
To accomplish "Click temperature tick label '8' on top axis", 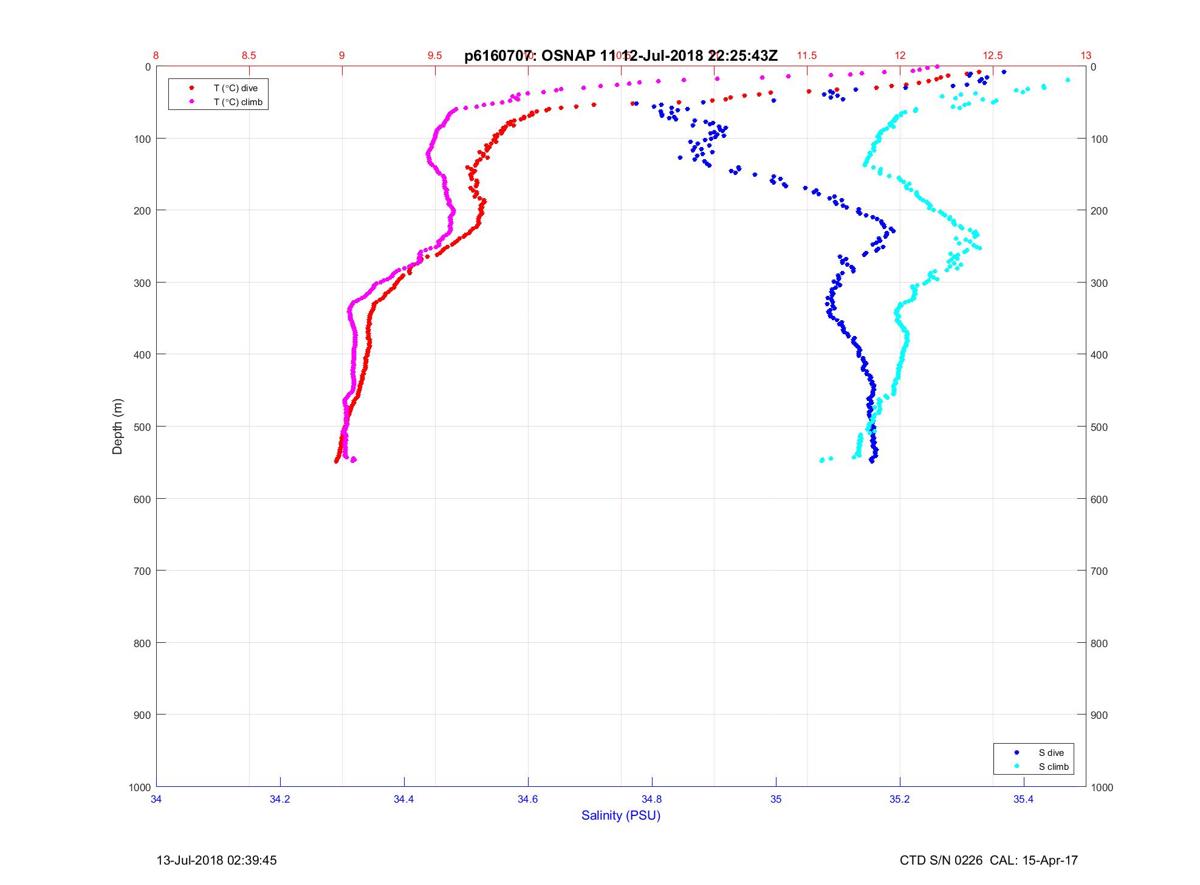I will (156, 56).
